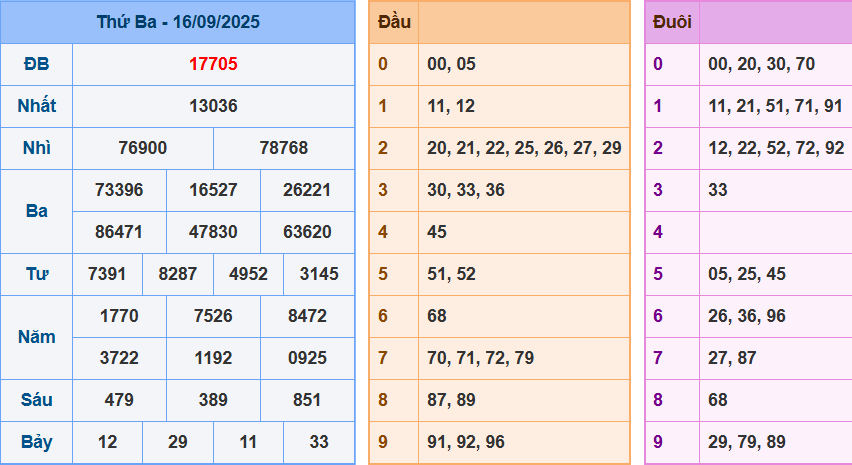The height and width of the screenshot is (465, 852).
Task: Select Đầu row 2 numbers list
Action: tap(524, 148)
